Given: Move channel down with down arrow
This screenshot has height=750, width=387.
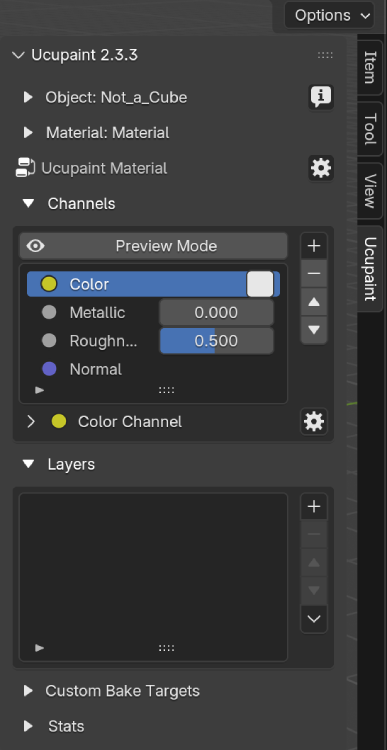Looking at the screenshot, I should click(x=314, y=330).
